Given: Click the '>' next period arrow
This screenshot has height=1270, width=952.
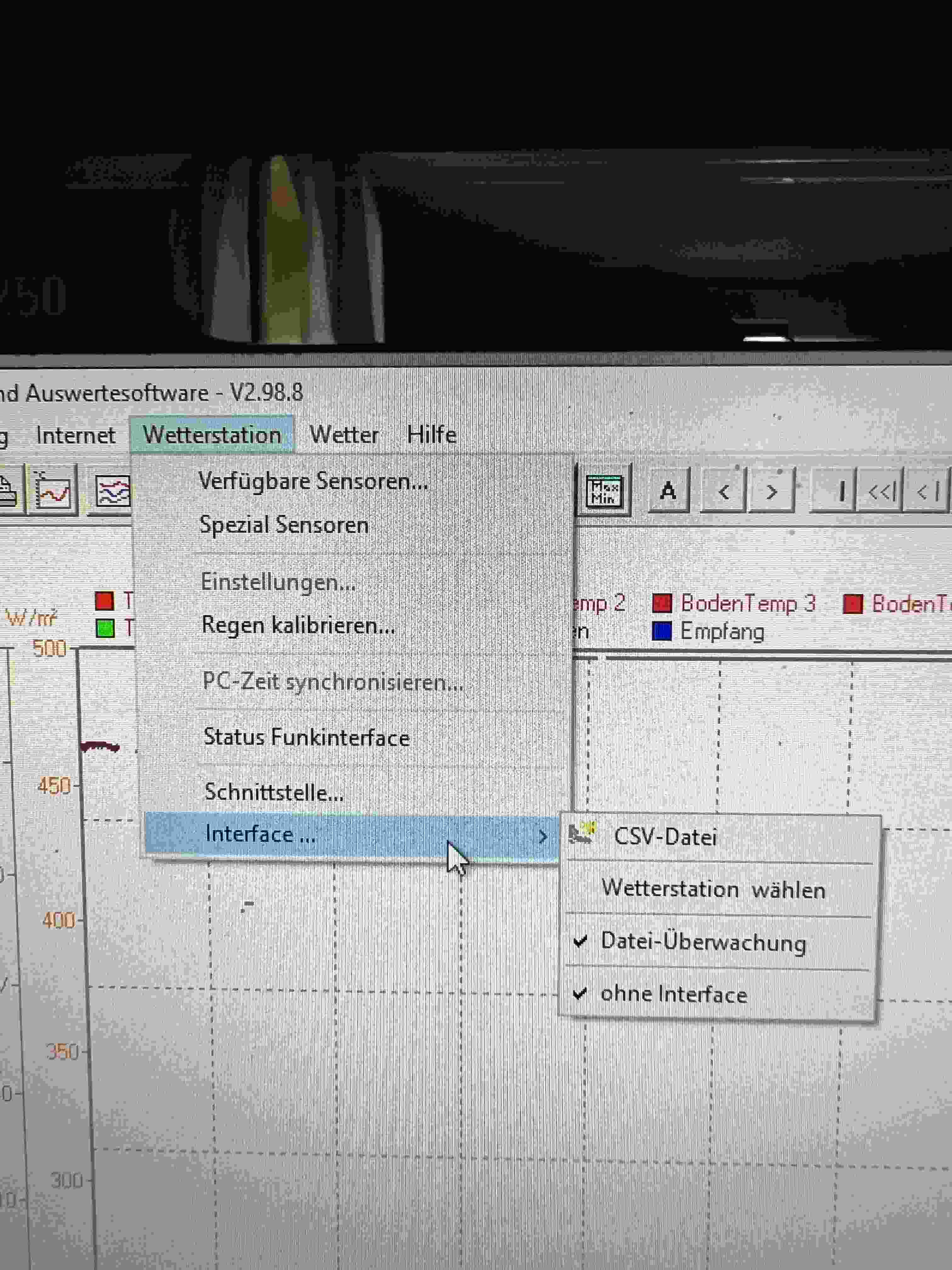Looking at the screenshot, I should [772, 492].
